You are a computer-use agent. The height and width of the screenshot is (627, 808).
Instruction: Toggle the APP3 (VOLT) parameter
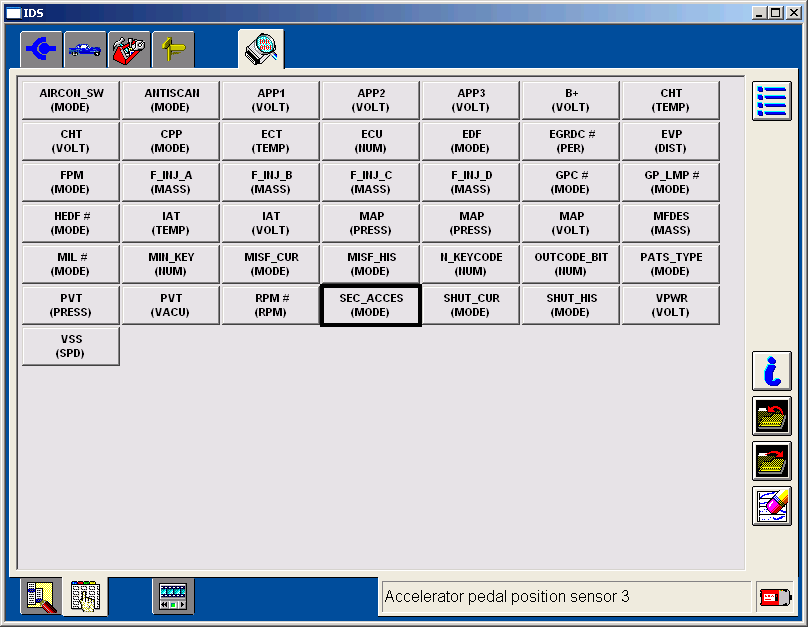tap(471, 100)
